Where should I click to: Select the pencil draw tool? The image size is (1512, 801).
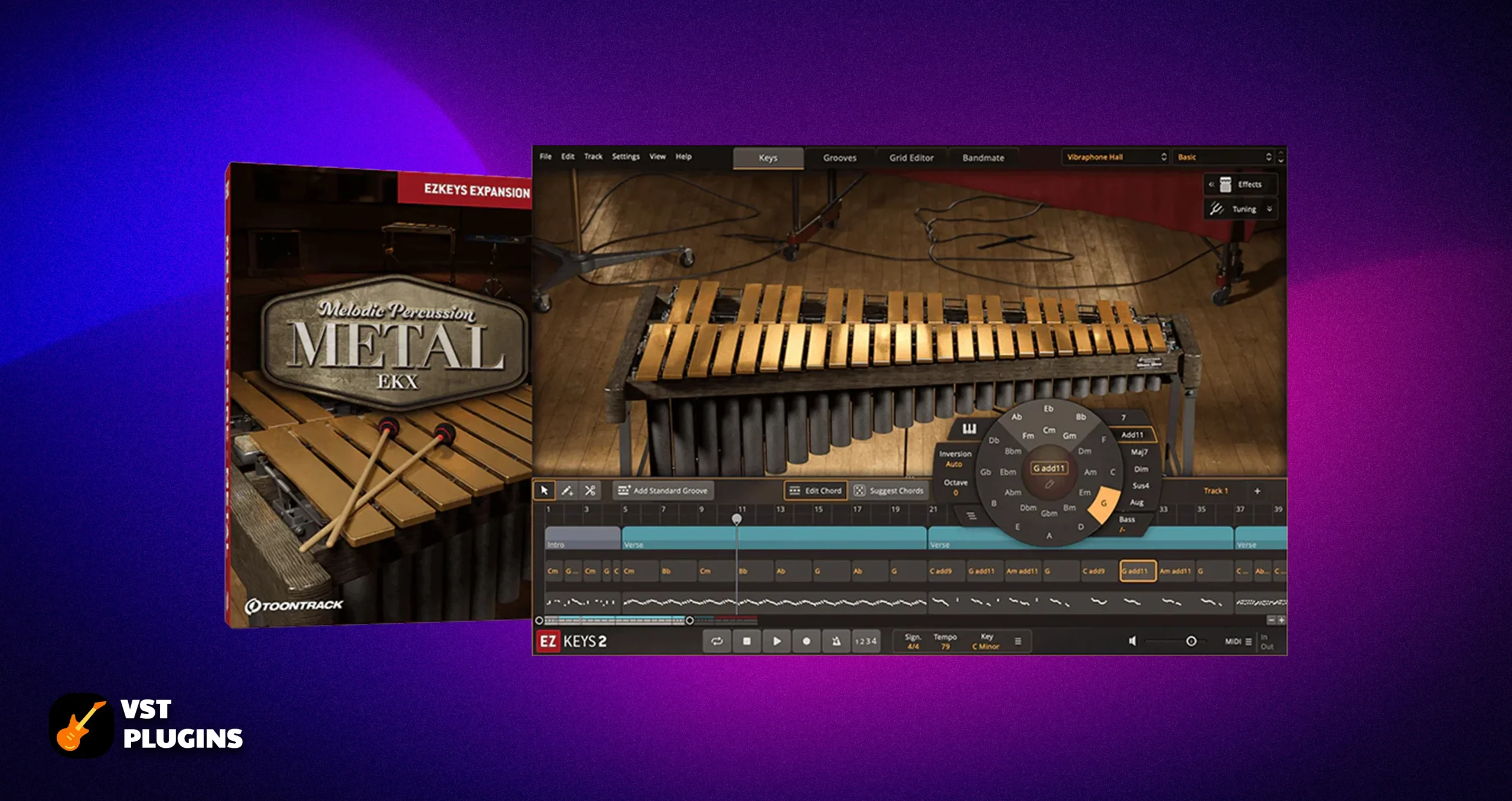click(567, 491)
